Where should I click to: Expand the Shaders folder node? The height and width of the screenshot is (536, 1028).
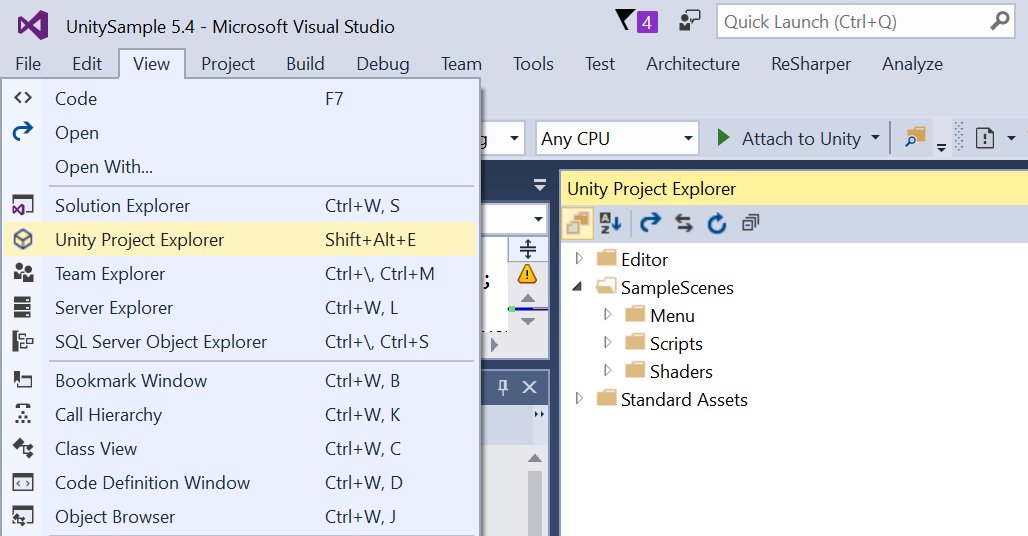pos(608,371)
